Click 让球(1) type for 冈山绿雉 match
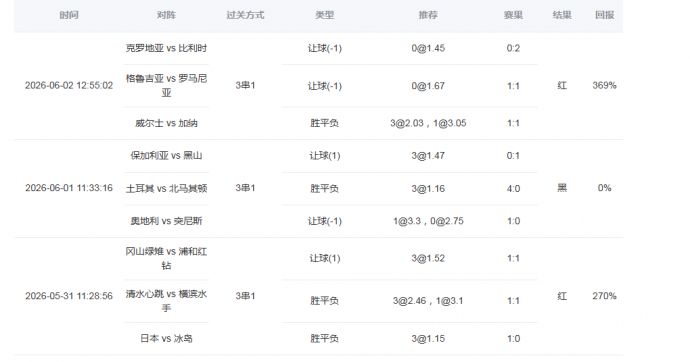 click(x=324, y=258)
